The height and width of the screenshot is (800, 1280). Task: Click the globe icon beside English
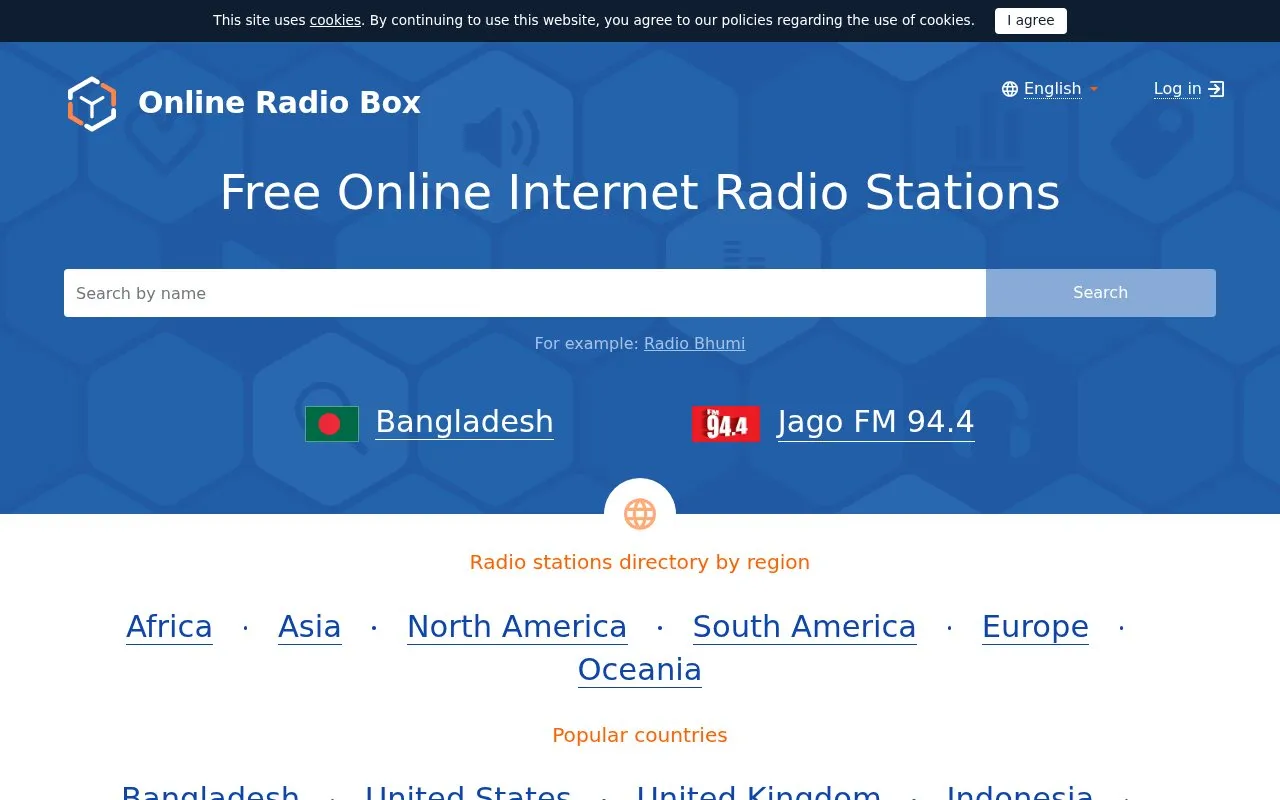tap(1010, 89)
